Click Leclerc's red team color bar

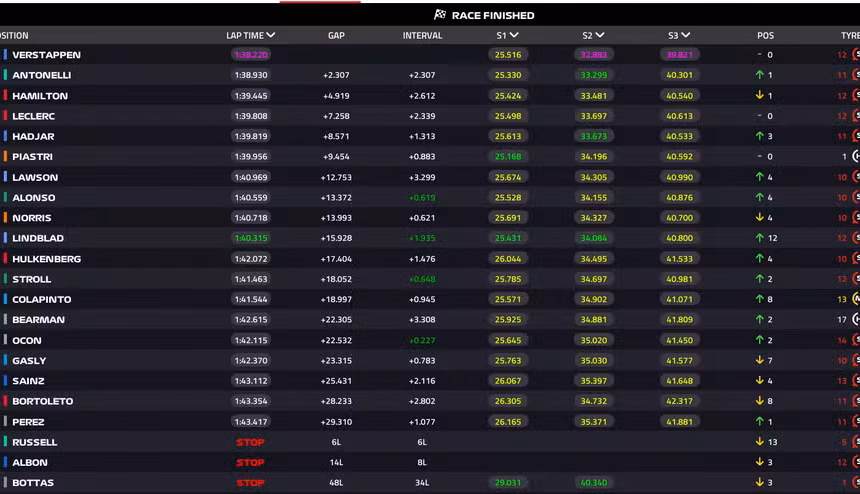click(5, 116)
